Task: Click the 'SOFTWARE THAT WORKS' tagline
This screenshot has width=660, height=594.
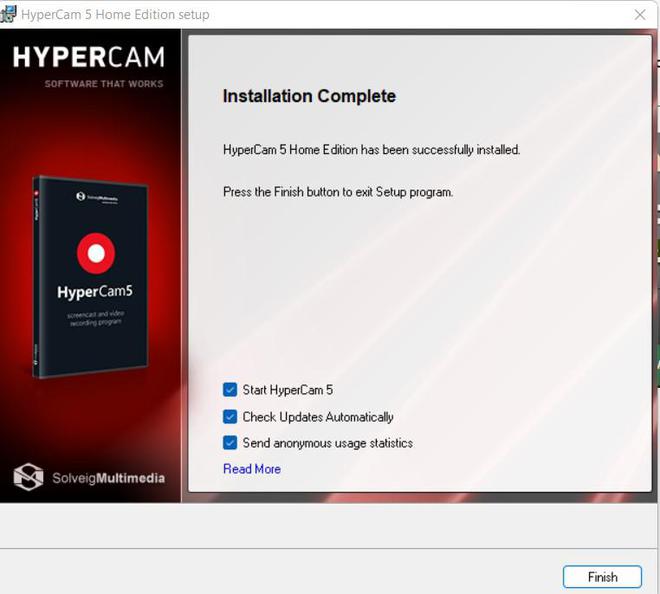Action: point(104,84)
